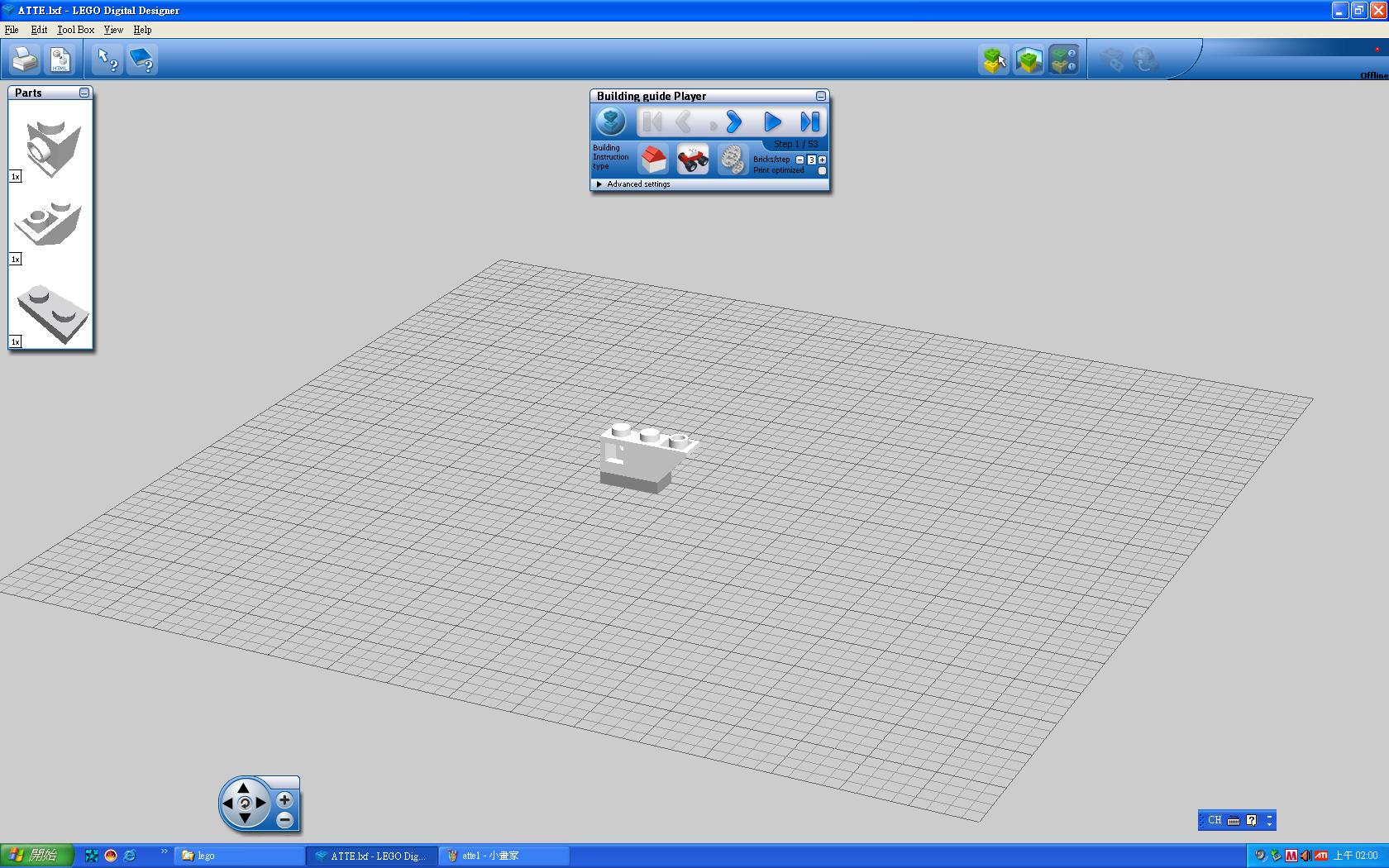1389x868 pixels.
Task: Click the Offline status label
Action: (x=1374, y=75)
